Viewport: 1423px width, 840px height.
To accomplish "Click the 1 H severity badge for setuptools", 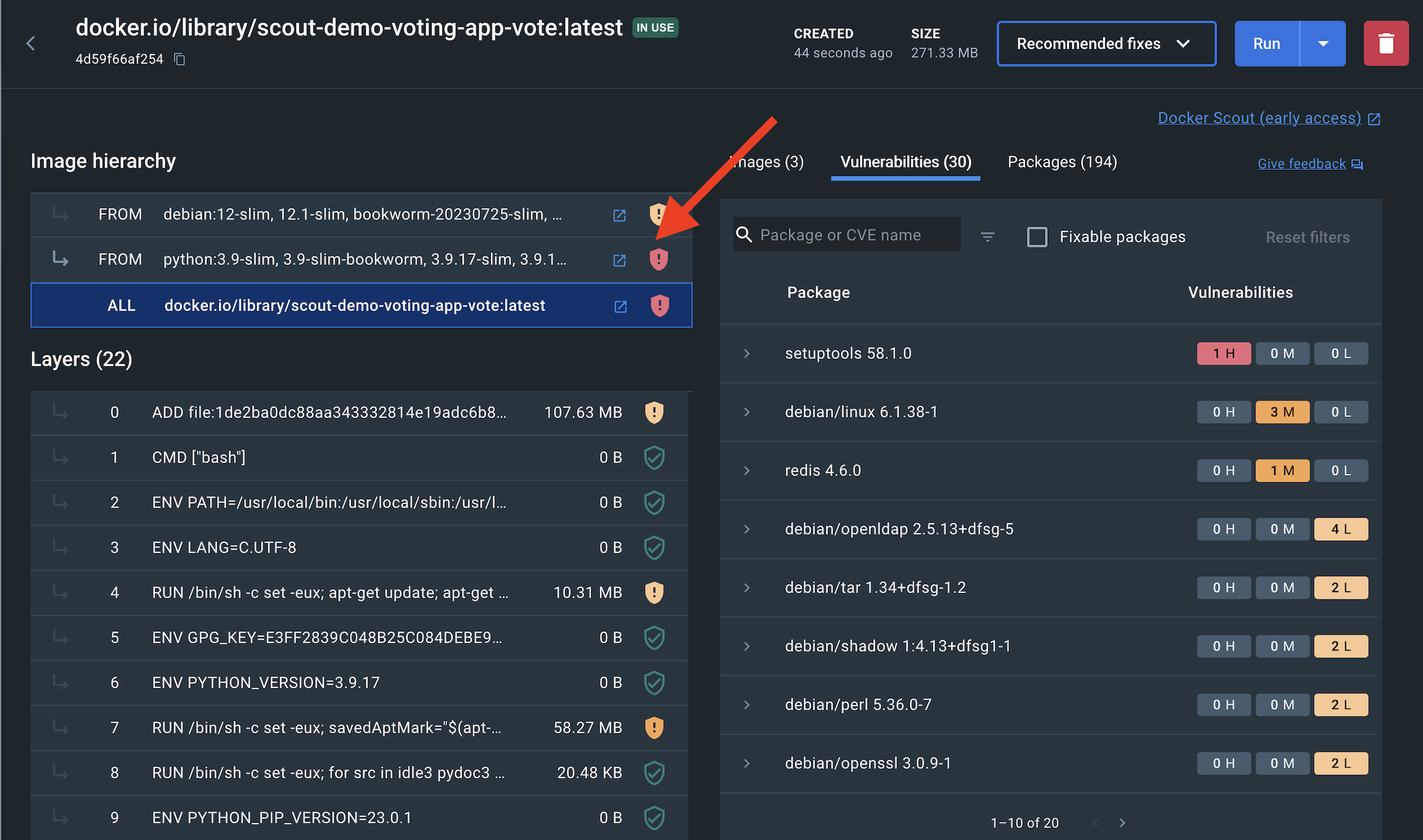I will [x=1223, y=354].
